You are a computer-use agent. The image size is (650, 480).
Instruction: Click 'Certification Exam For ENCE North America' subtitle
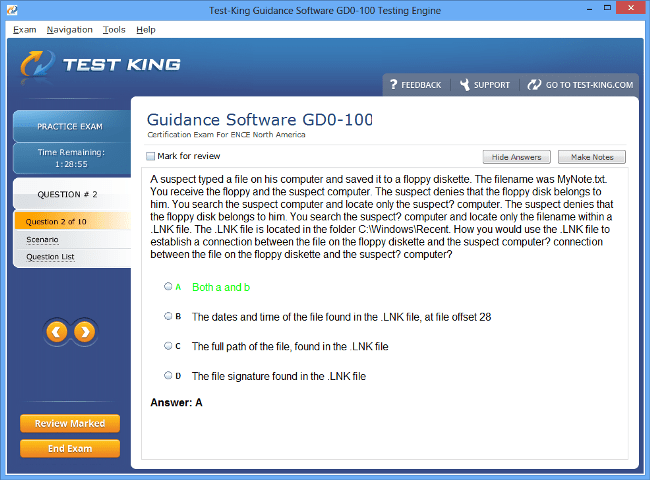226,135
